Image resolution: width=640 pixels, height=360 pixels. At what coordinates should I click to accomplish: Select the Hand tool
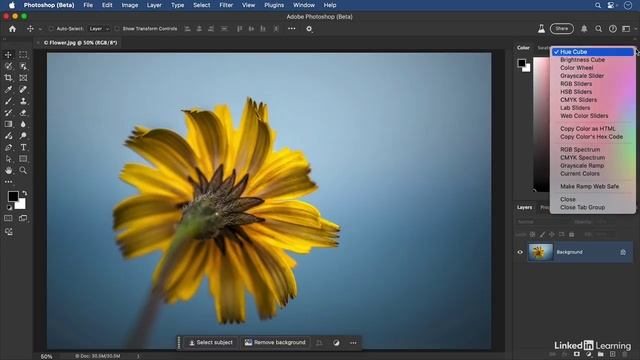coord(8,171)
